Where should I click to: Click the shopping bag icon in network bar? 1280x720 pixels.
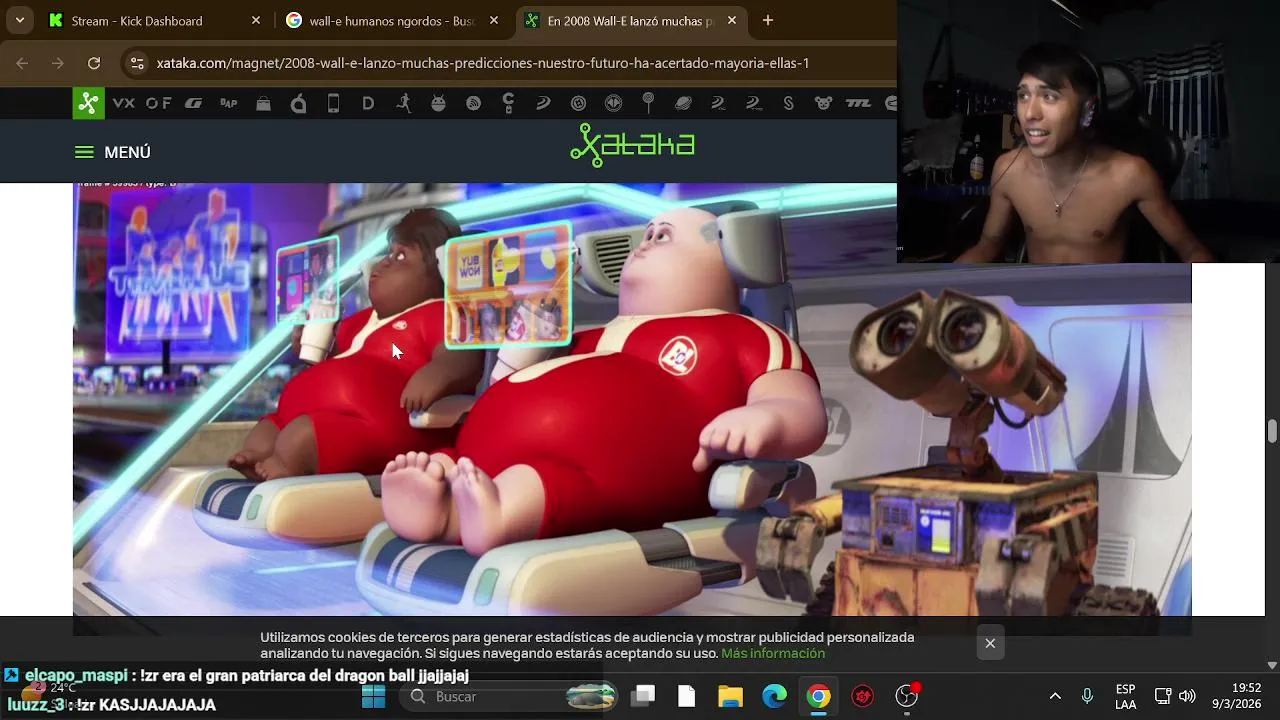pyautogui.click(x=263, y=103)
